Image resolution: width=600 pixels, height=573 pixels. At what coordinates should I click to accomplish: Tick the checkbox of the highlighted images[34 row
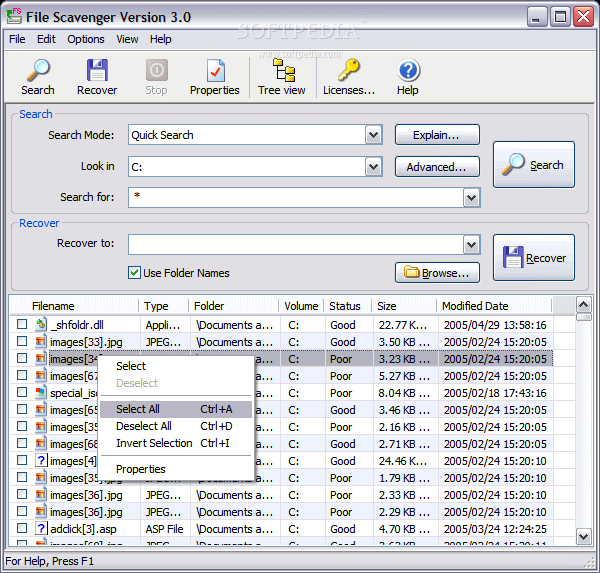pos(22,358)
